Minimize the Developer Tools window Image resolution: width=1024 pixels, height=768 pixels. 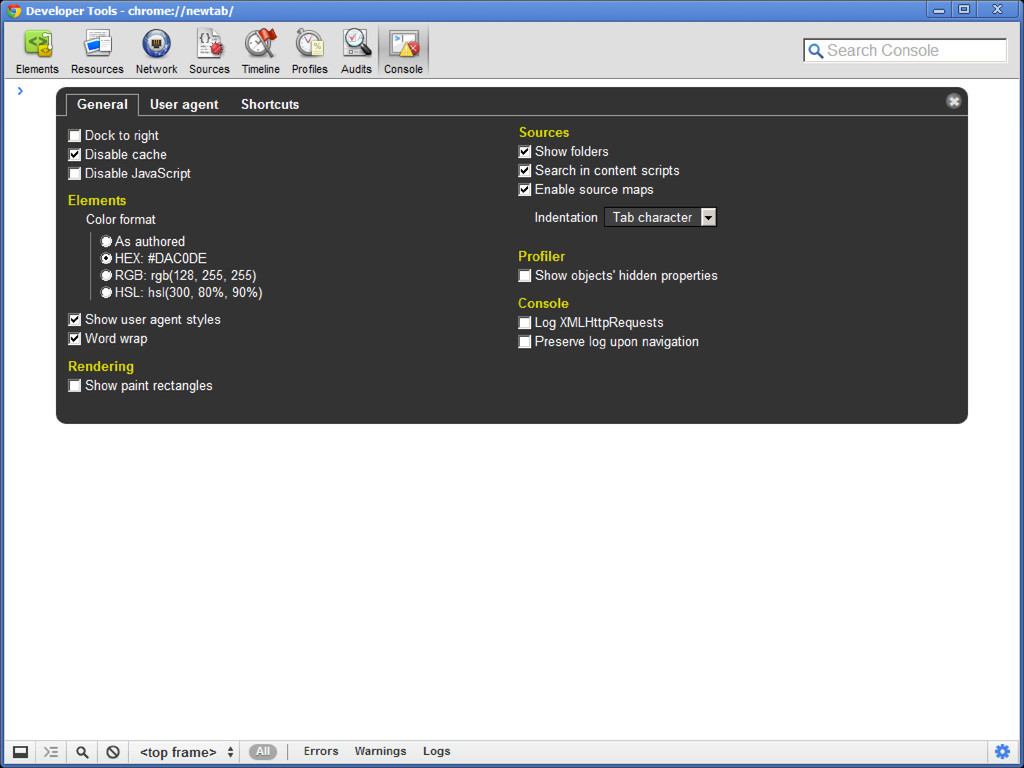(x=938, y=10)
